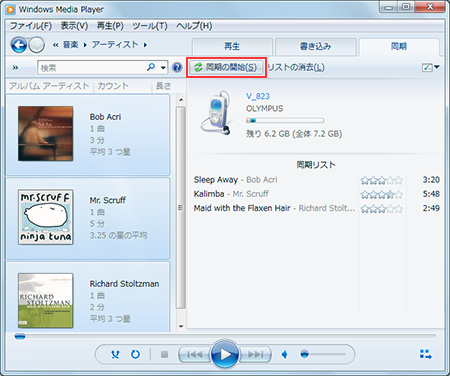
Task: Expand breadcrumb arrow after アーティスト
Action: coord(145,45)
